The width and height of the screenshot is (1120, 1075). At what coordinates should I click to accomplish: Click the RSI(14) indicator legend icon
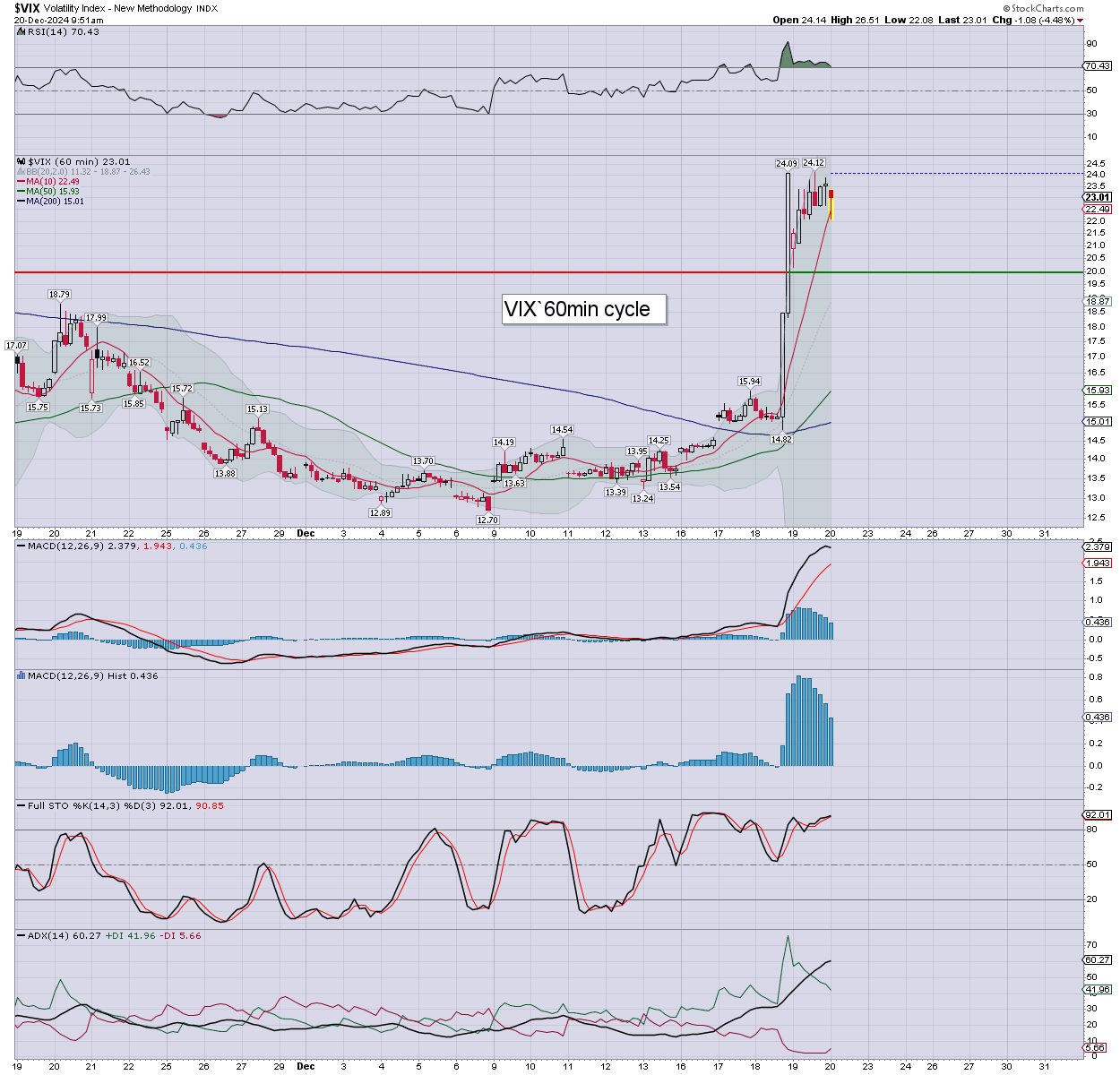[22, 31]
